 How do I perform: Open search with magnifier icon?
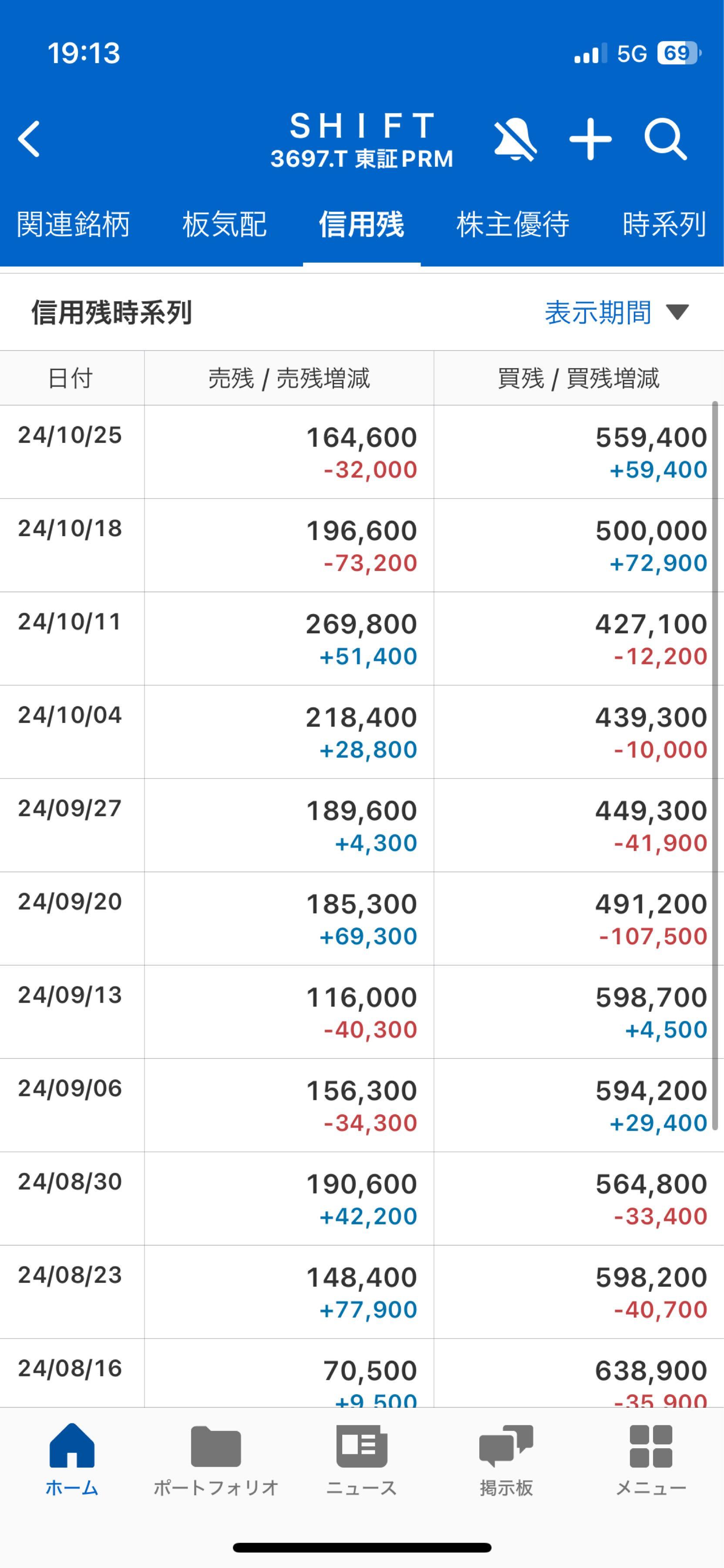click(666, 140)
